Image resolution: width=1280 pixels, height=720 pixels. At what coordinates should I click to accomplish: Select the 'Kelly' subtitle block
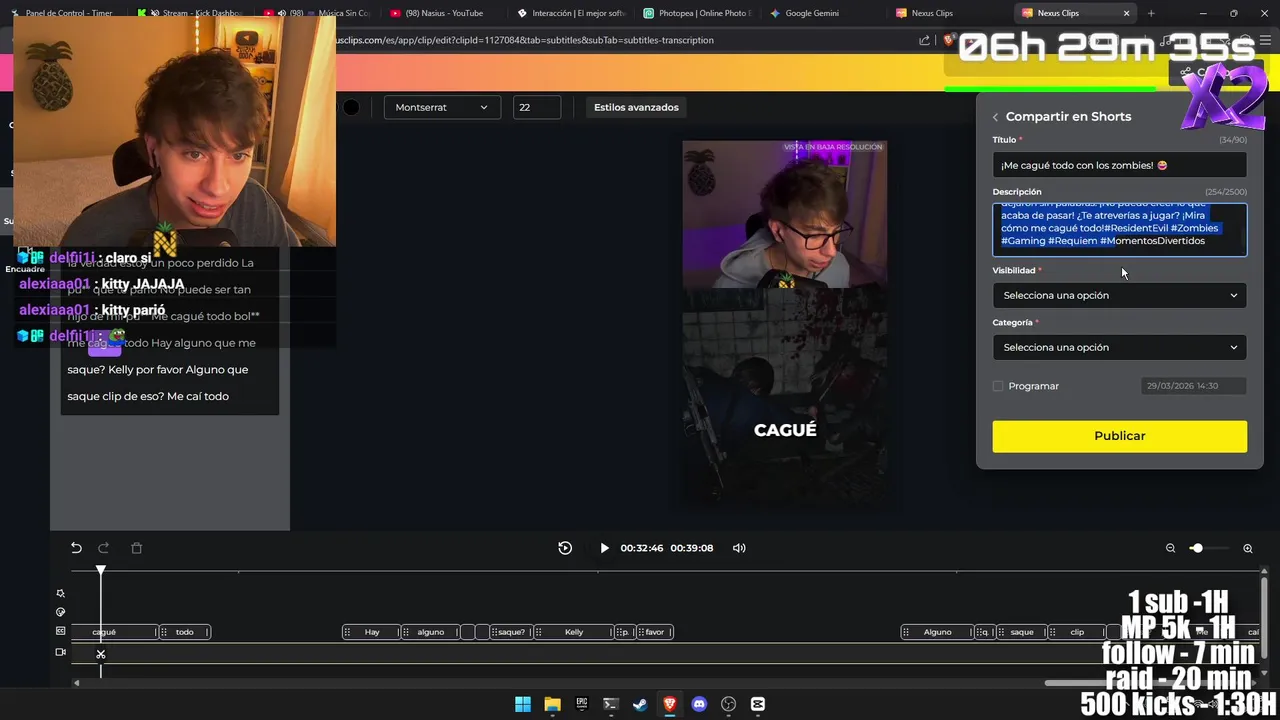click(x=574, y=632)
